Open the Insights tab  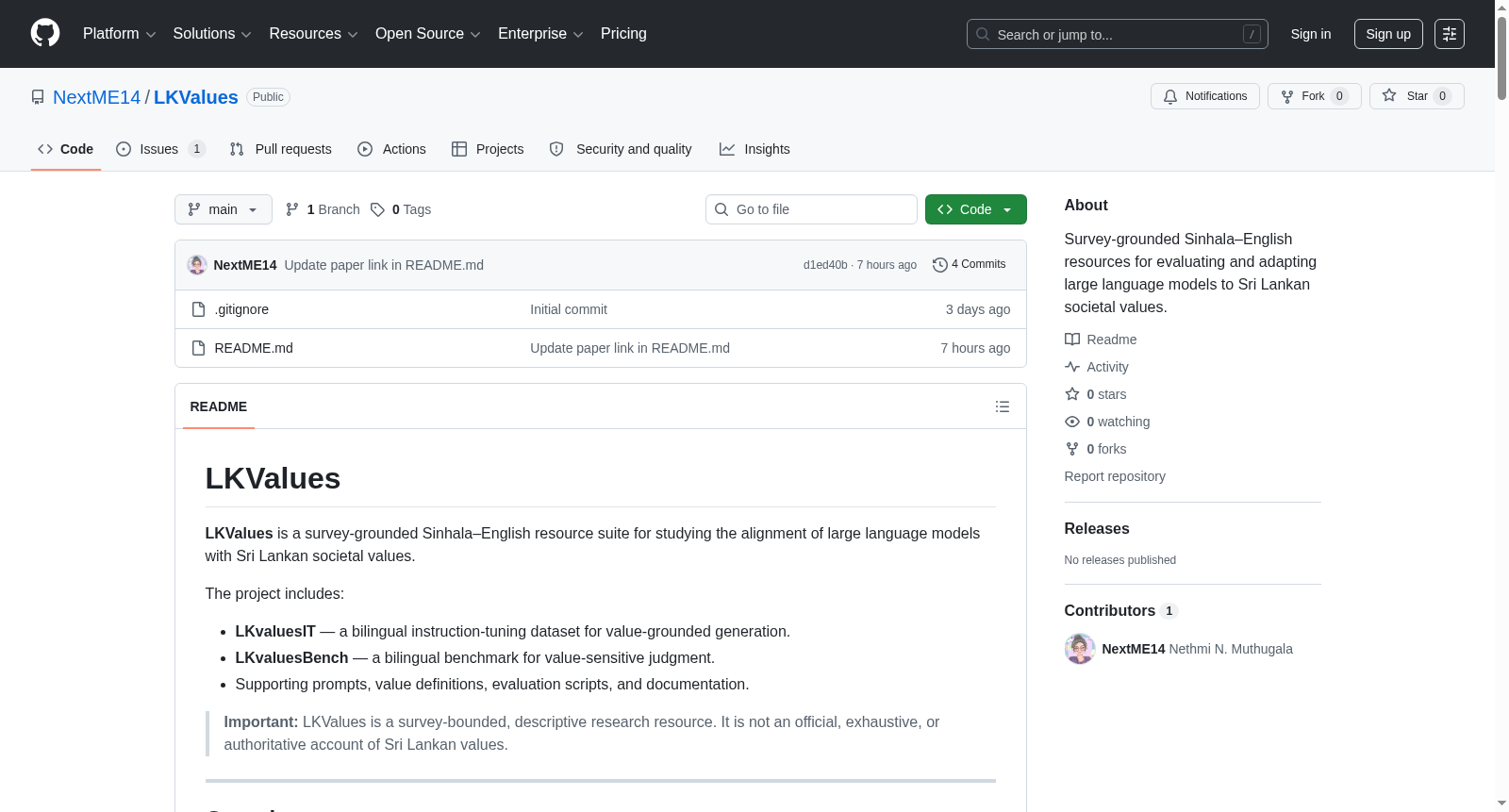pos(754,149)
